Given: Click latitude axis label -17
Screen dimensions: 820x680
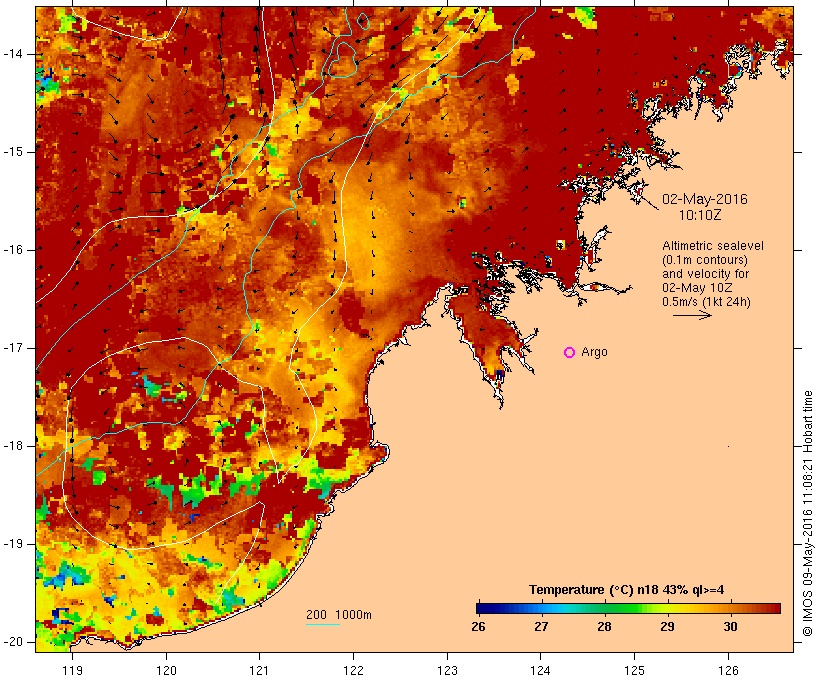Looking at the screenshot, I should click(x=13, y=348).
